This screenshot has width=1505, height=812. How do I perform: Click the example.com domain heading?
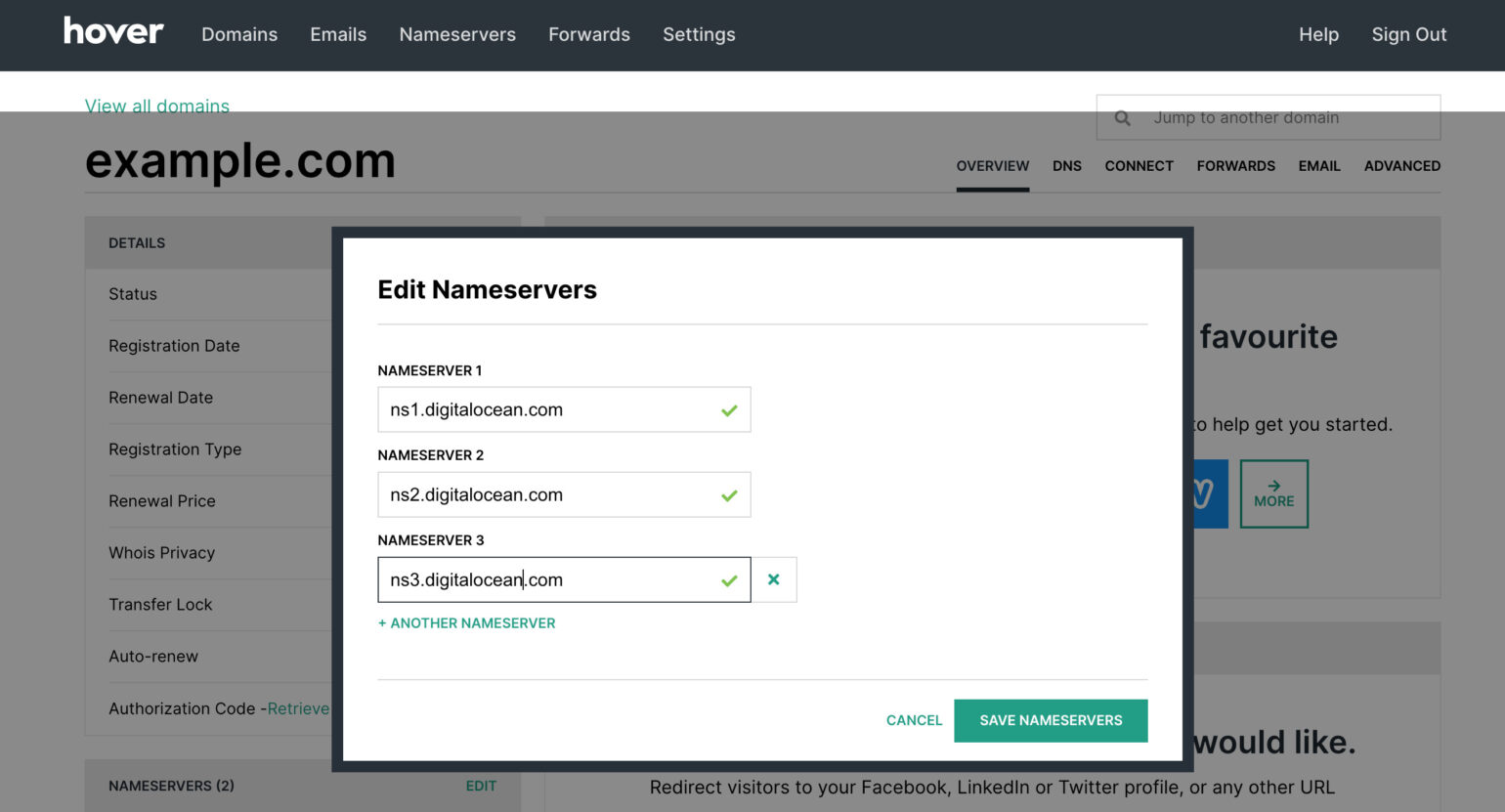coord(239,160)
